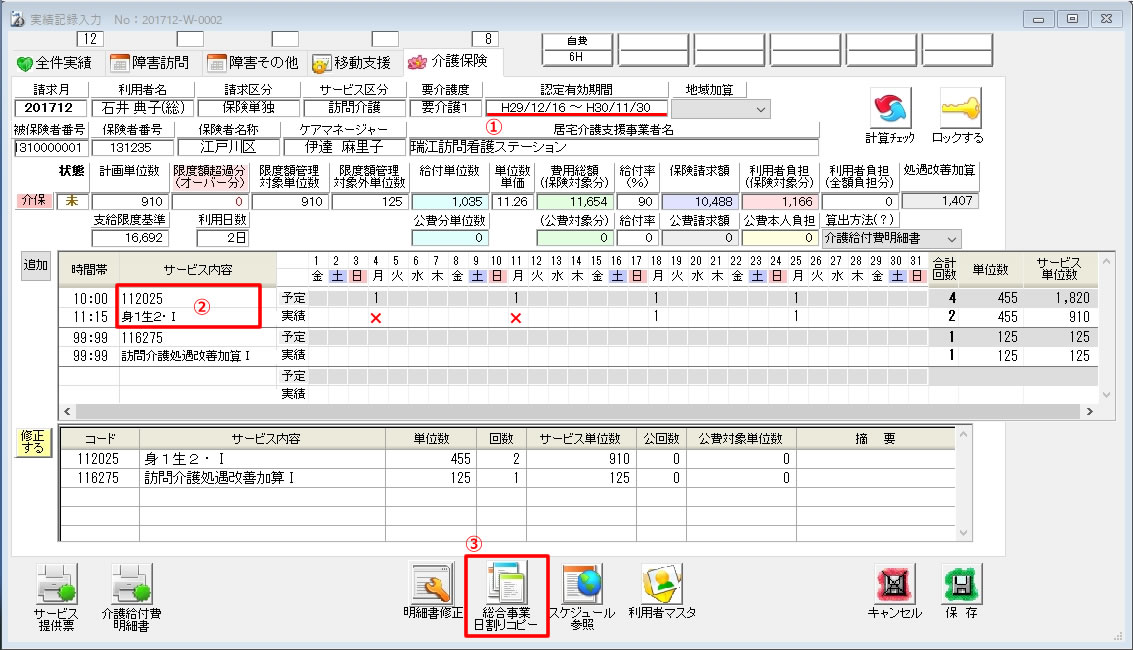
Task: Click the 利用日数 field 2日
Action: click(222, 238)
